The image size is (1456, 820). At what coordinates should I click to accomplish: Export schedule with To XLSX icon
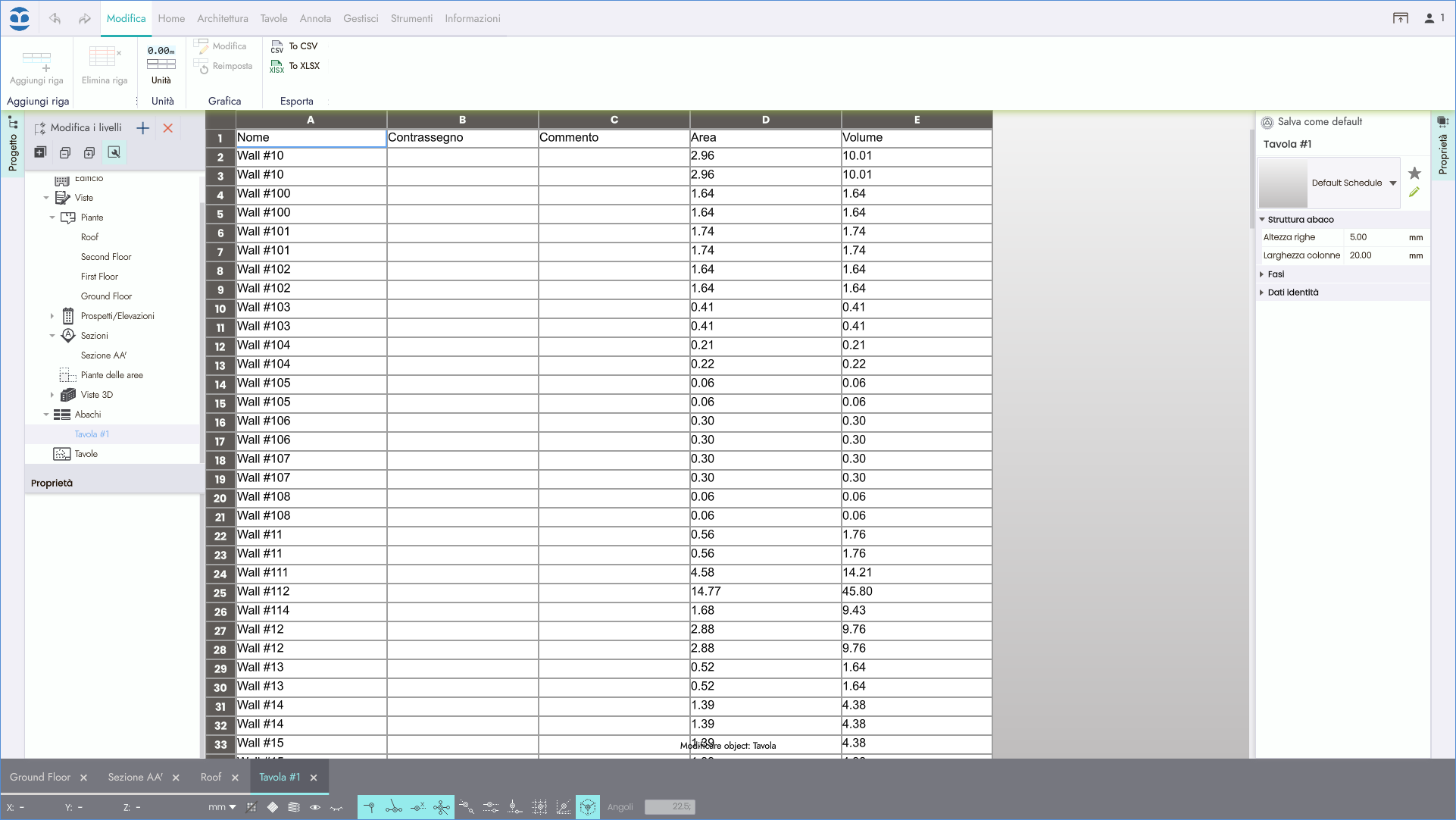pyautogui.click(x=277, y=67)
